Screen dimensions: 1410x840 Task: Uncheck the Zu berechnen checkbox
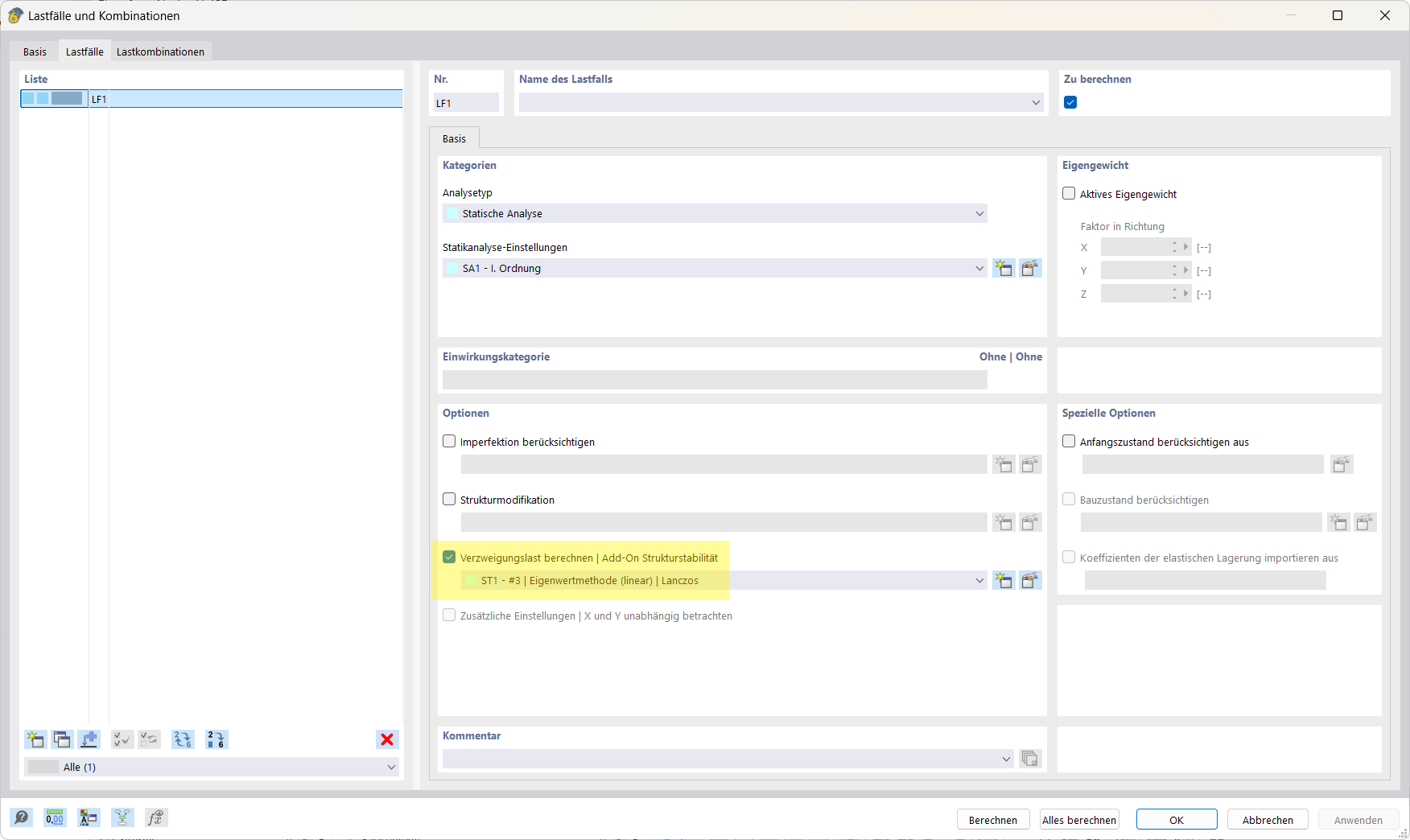tap(1070, 102)
